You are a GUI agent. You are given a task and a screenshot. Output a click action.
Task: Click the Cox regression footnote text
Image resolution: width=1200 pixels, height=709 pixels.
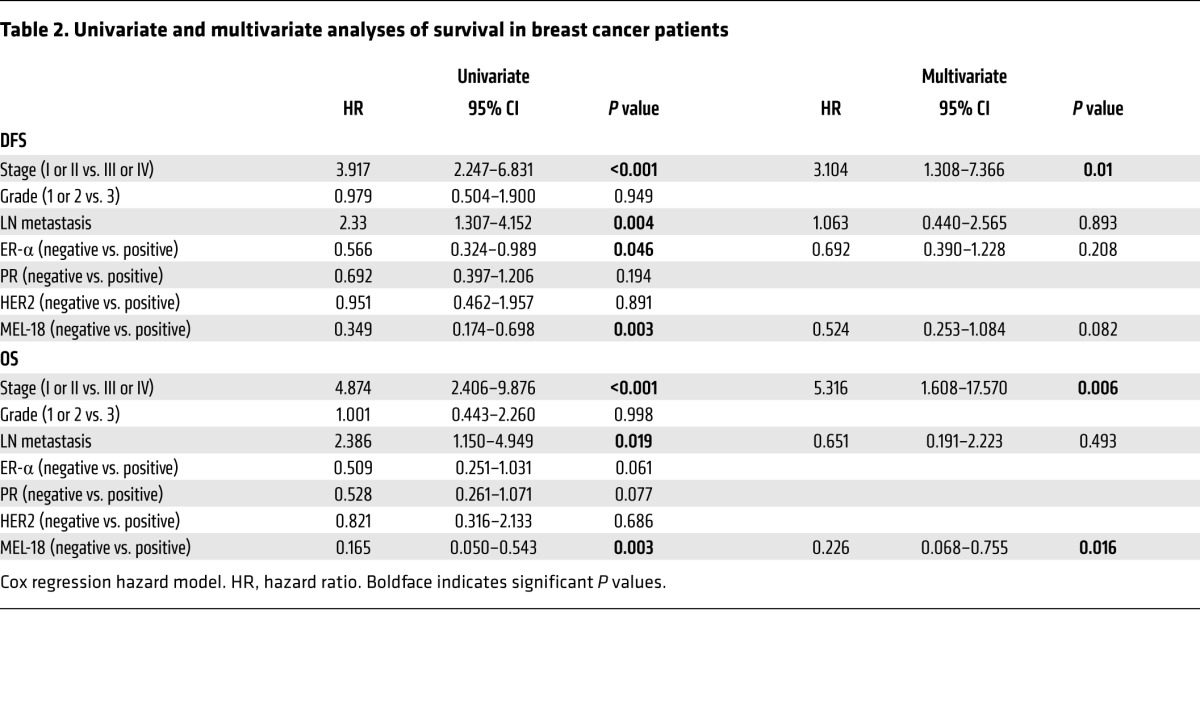tap(333, 580)
